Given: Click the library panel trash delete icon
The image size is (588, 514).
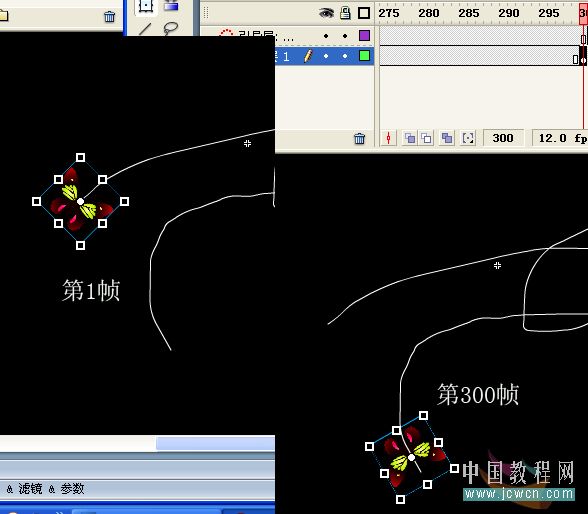Looking at the screenshot, I should (110, 16).
